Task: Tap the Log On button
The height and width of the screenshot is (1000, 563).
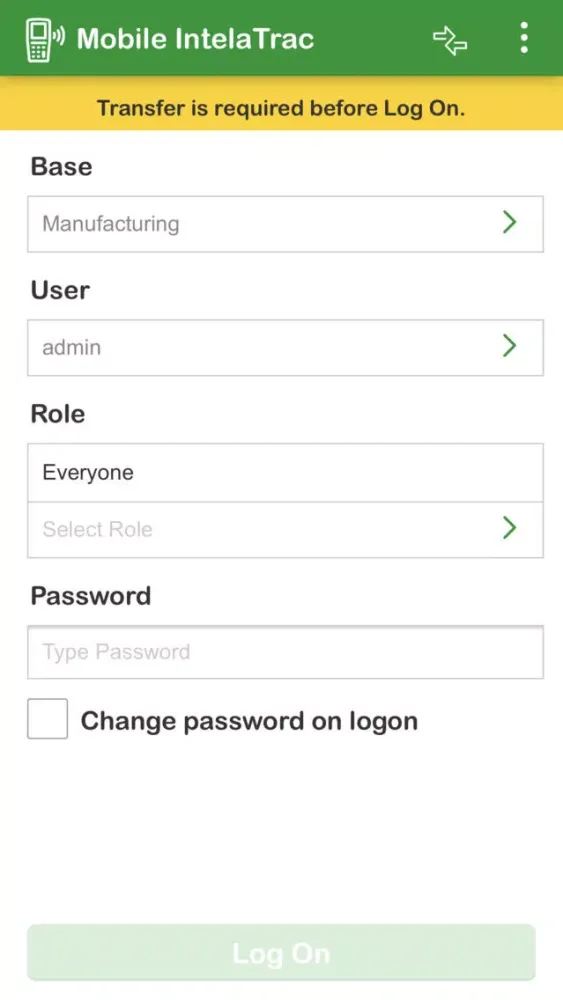Action: [281, 953]
